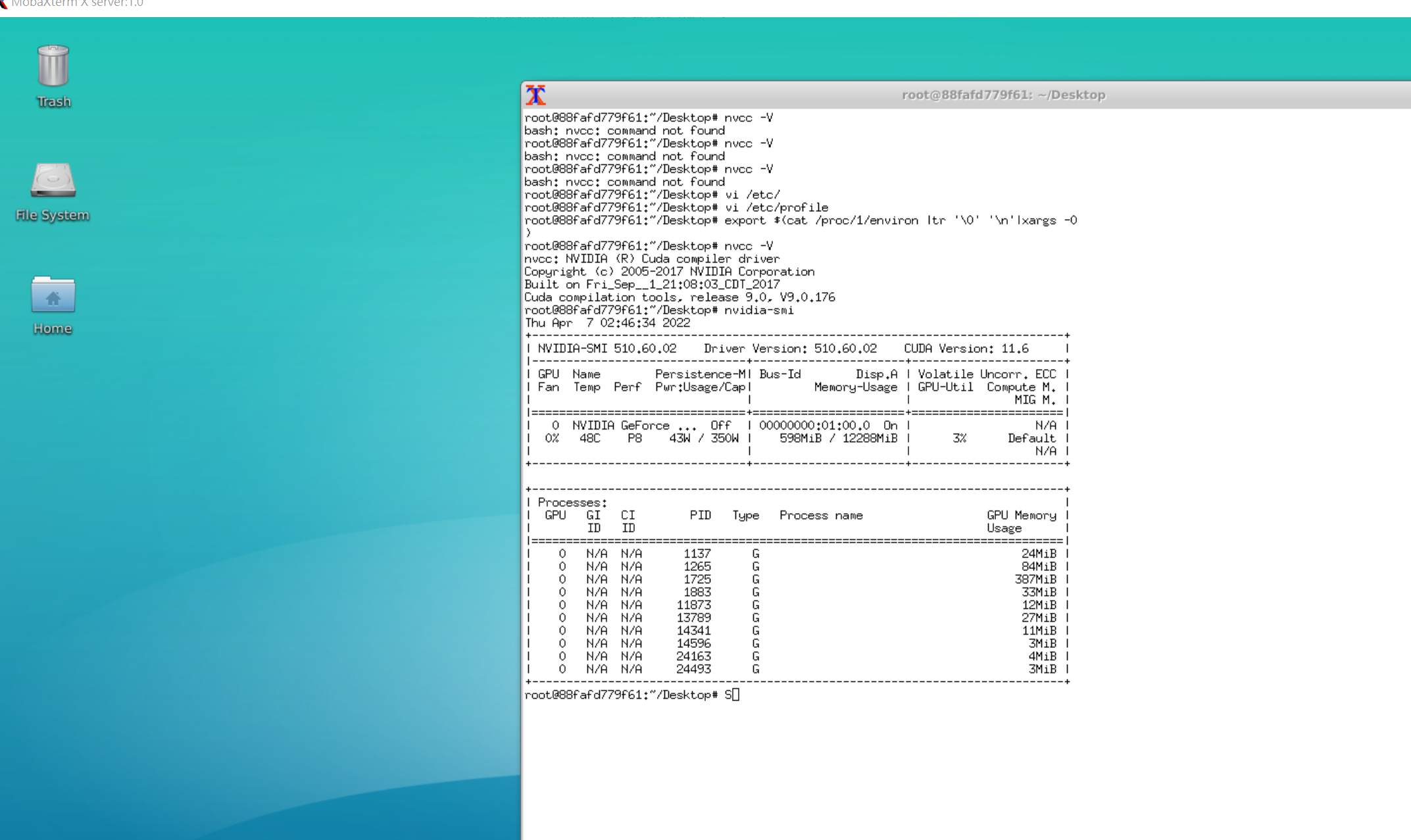Click 'CUDA Version: 11.6' text
The height and width of the screenshot is (840, 1411).
[966, 349]
